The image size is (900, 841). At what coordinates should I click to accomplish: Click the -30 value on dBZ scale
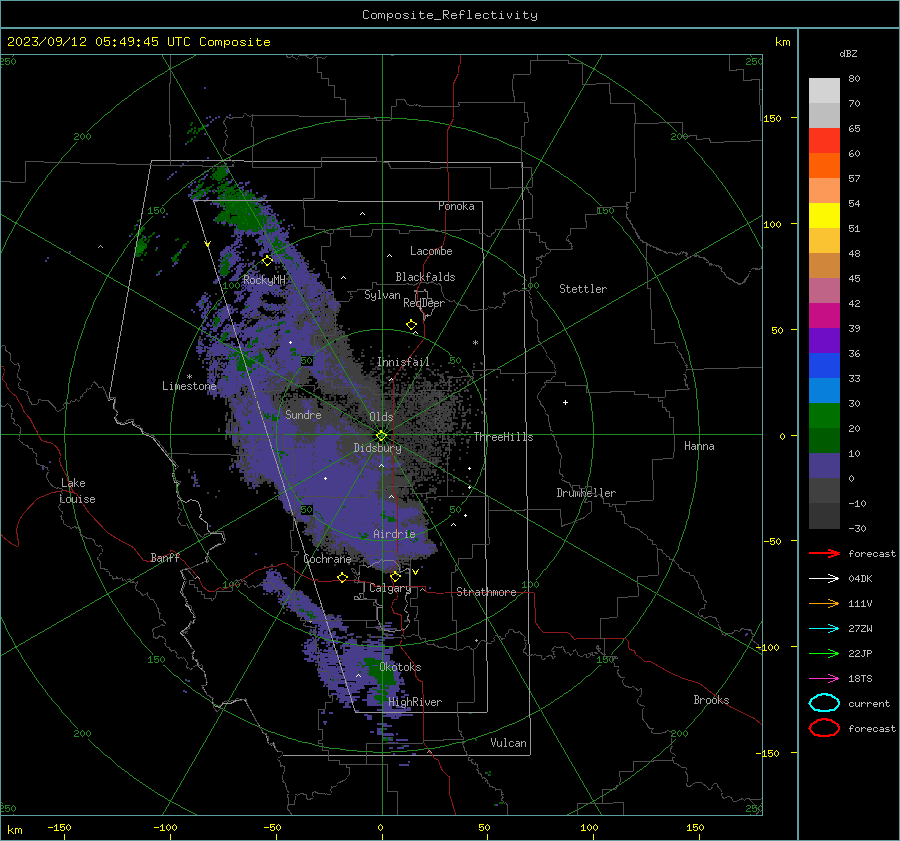[x=857, y=528]
